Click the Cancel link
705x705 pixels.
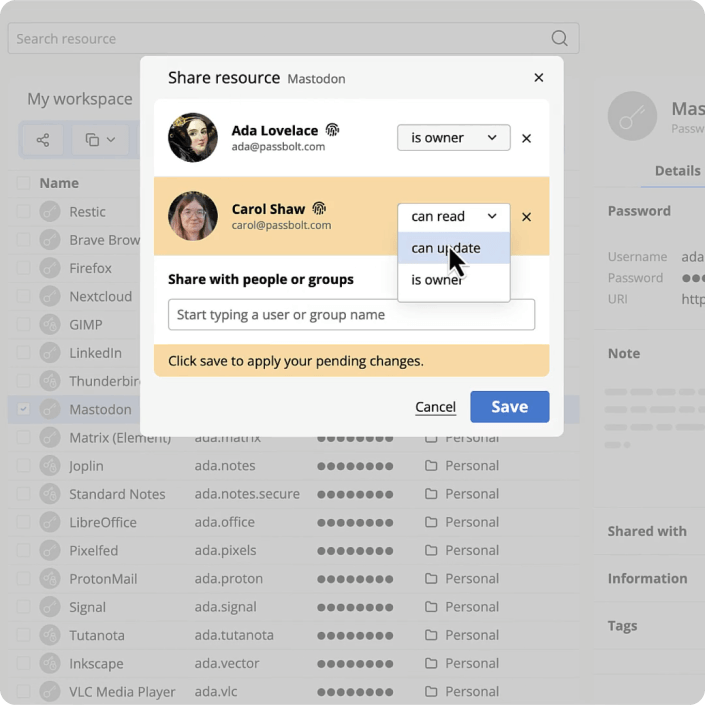[435, 407]
